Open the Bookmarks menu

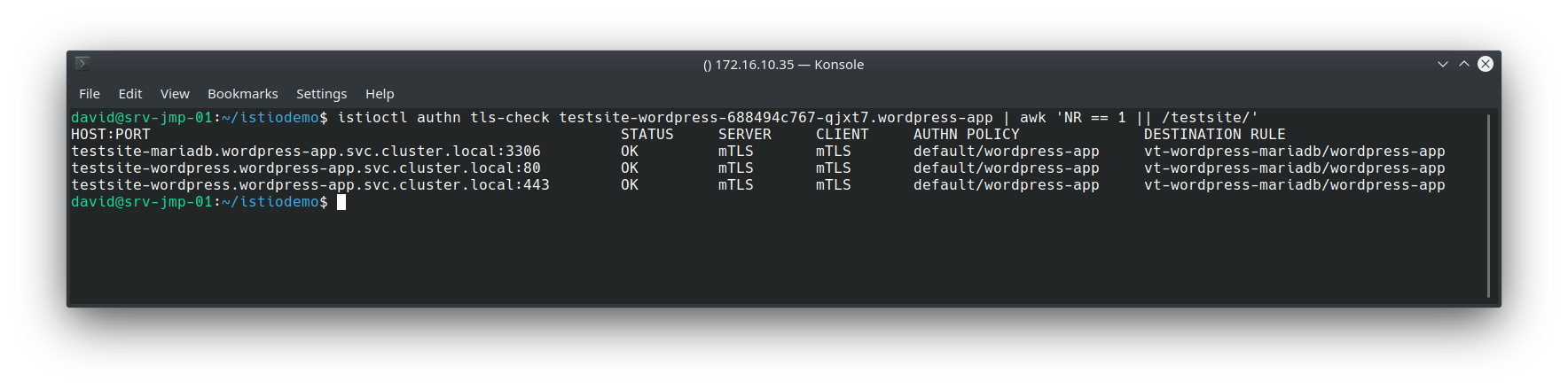coord(242,94)
